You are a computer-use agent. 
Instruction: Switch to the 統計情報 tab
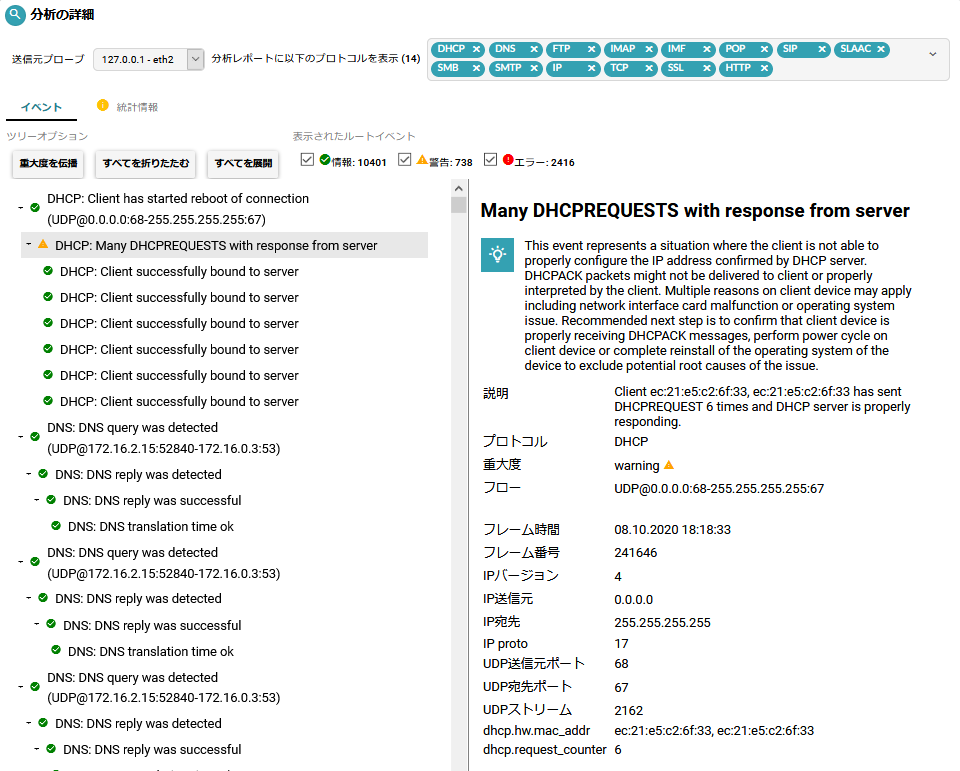pos(137,107)
